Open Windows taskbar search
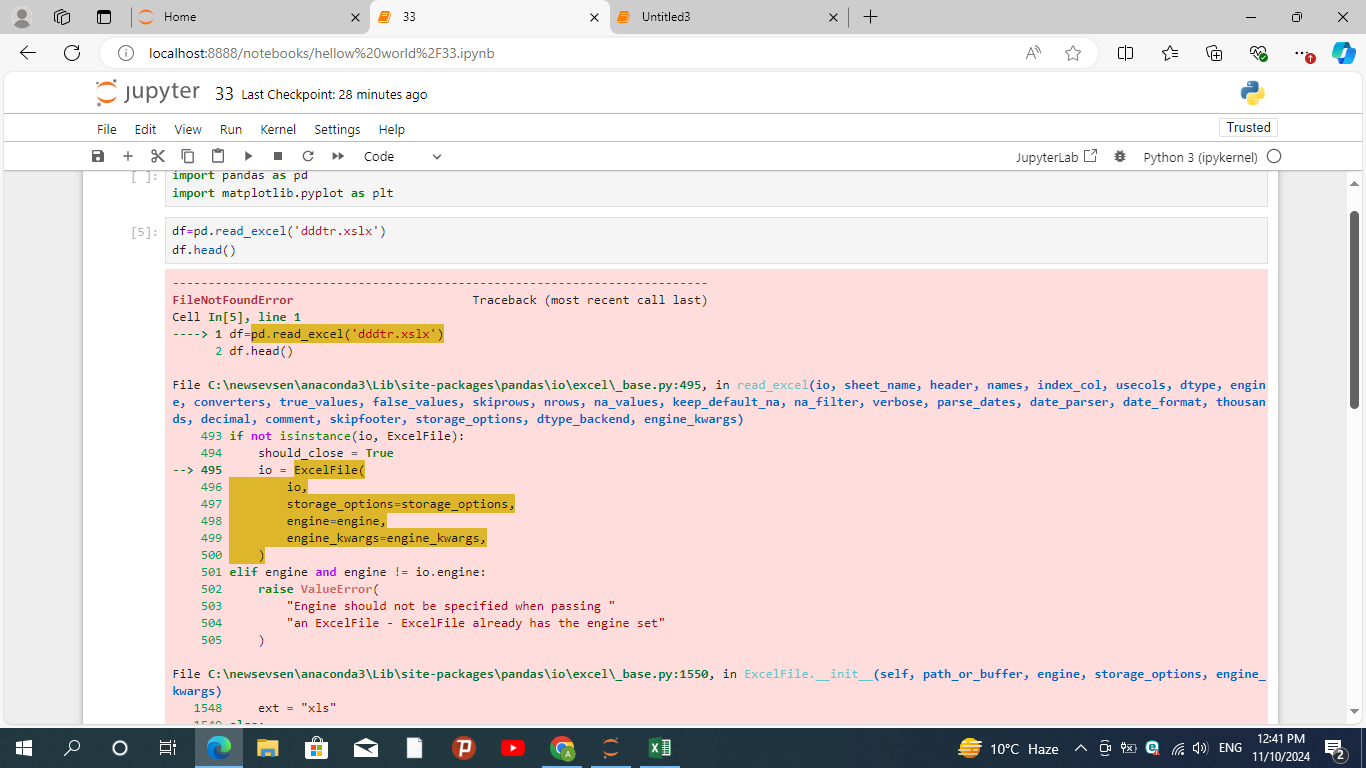The image size is (1366, 768). (x=72, y=748)
